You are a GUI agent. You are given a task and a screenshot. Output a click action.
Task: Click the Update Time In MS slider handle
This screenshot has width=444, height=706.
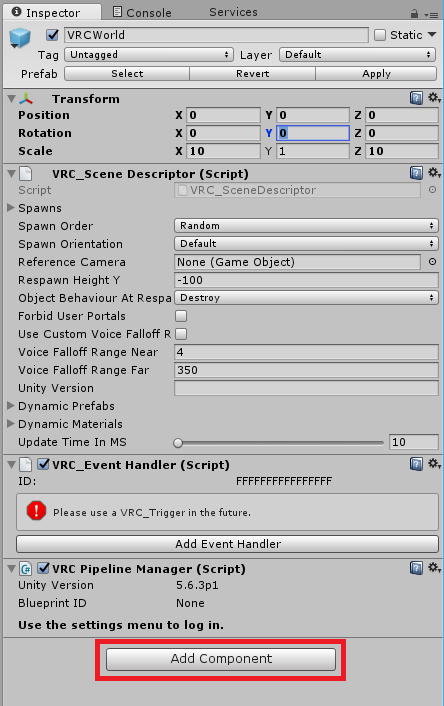(178, 443)
